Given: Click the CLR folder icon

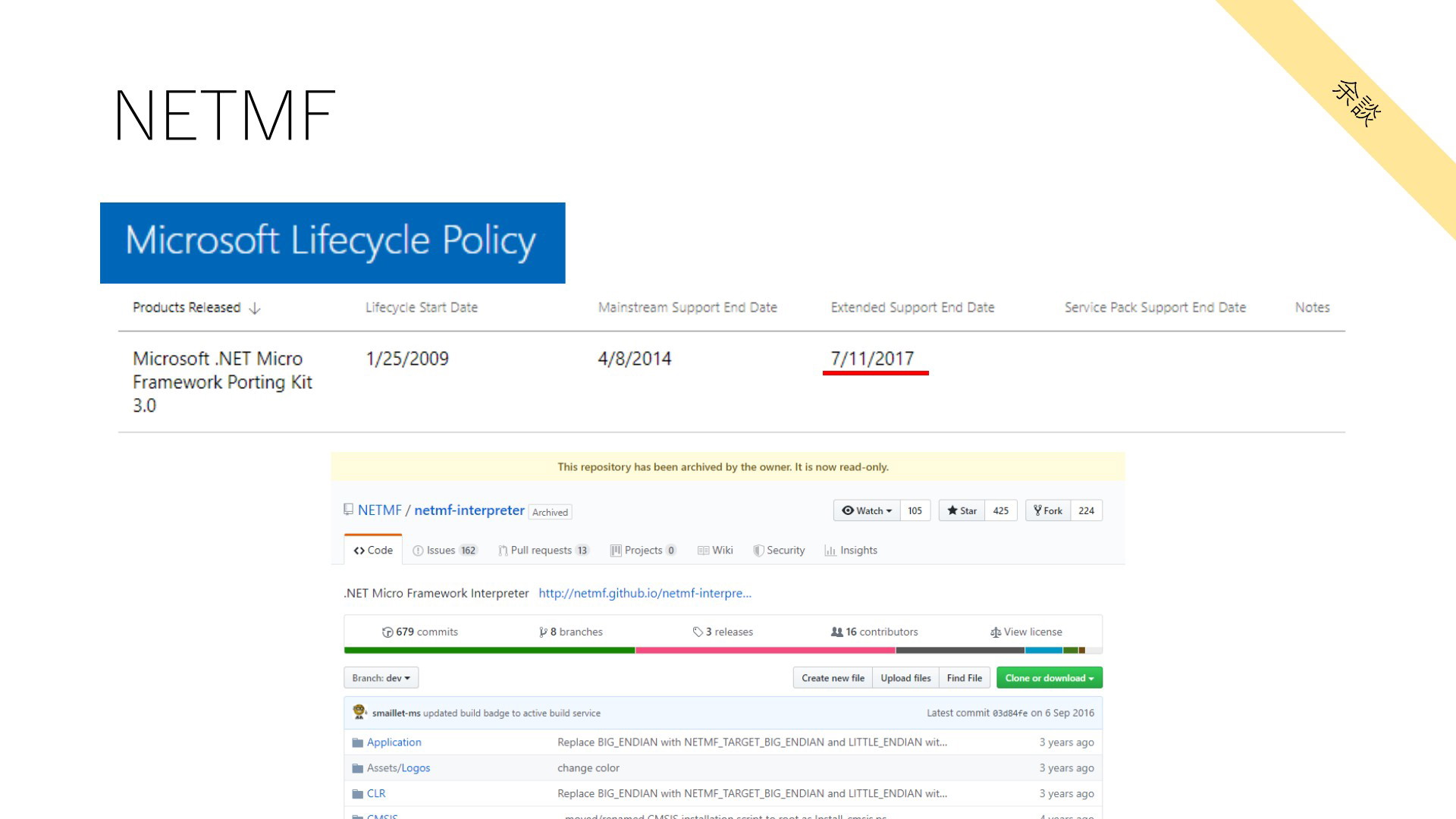Looking at the screenshot, I should (358, 794).
